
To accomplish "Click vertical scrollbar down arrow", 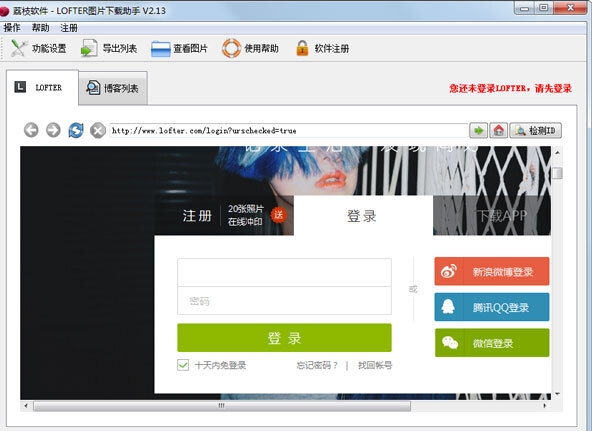I will pos(557,394).
